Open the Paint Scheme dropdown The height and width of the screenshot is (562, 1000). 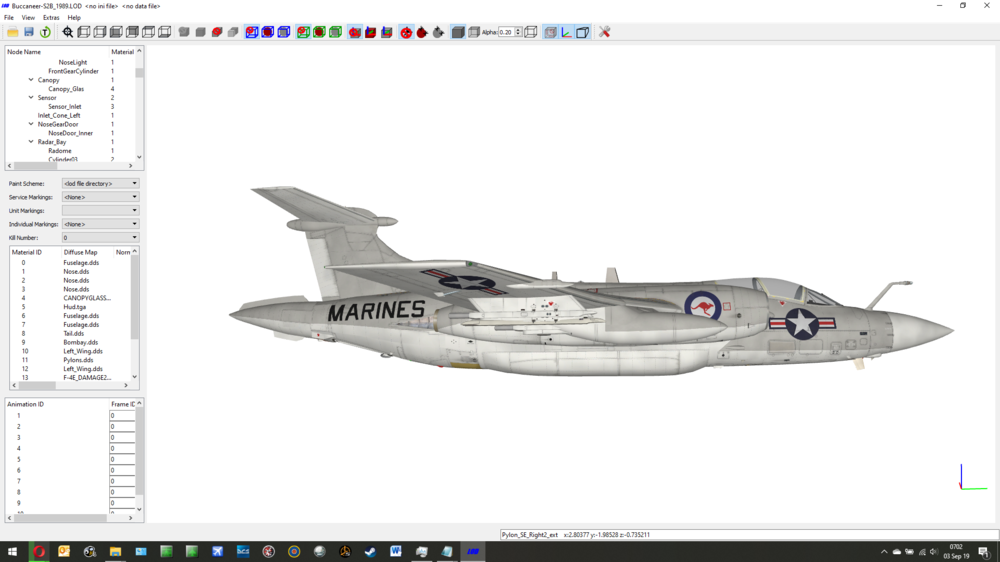100,184
